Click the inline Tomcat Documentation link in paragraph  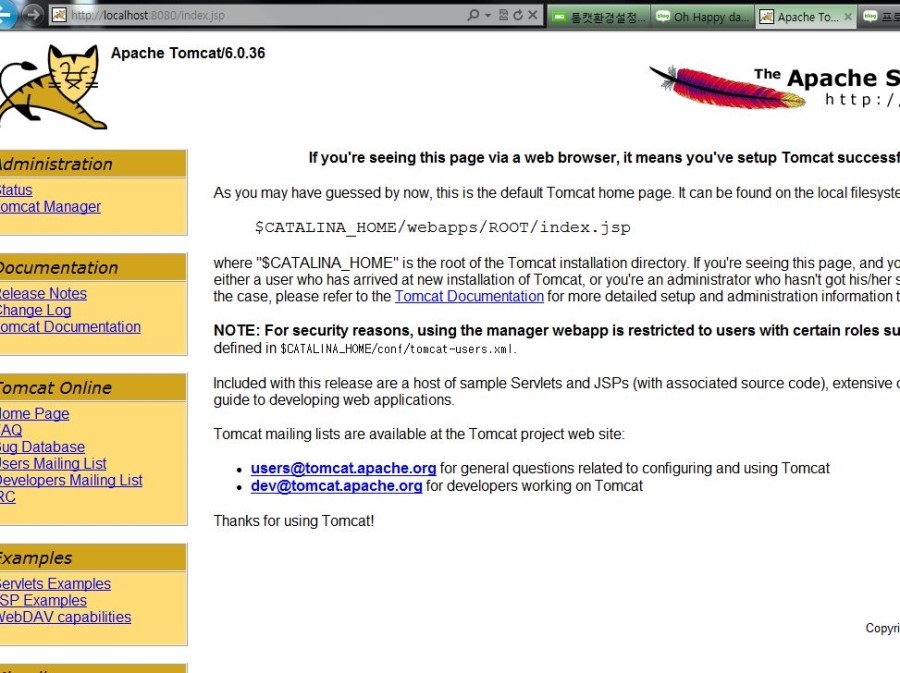tap(469, 296)
